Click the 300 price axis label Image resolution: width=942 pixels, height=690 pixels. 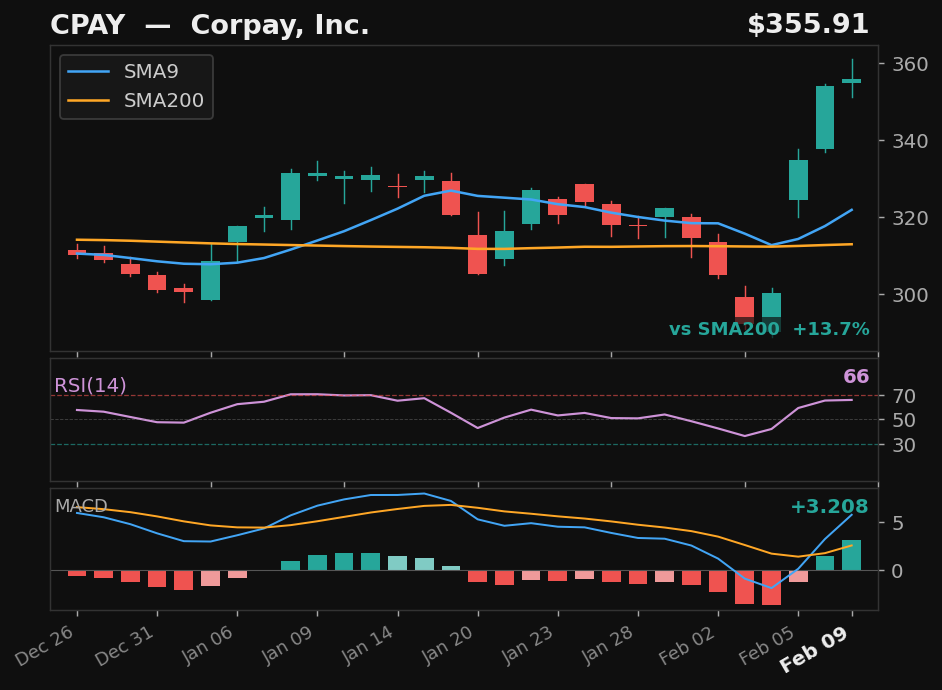click(910, 295)
